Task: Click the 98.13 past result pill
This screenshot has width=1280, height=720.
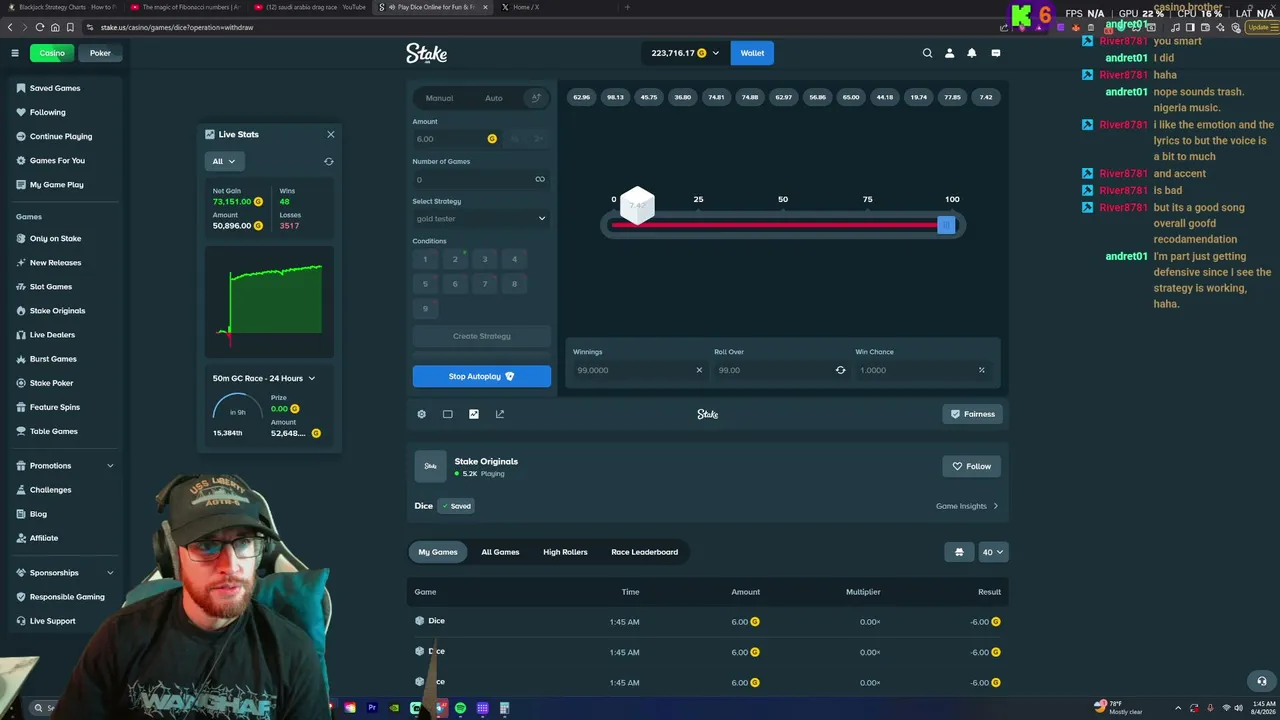Action: click(615, 97)
